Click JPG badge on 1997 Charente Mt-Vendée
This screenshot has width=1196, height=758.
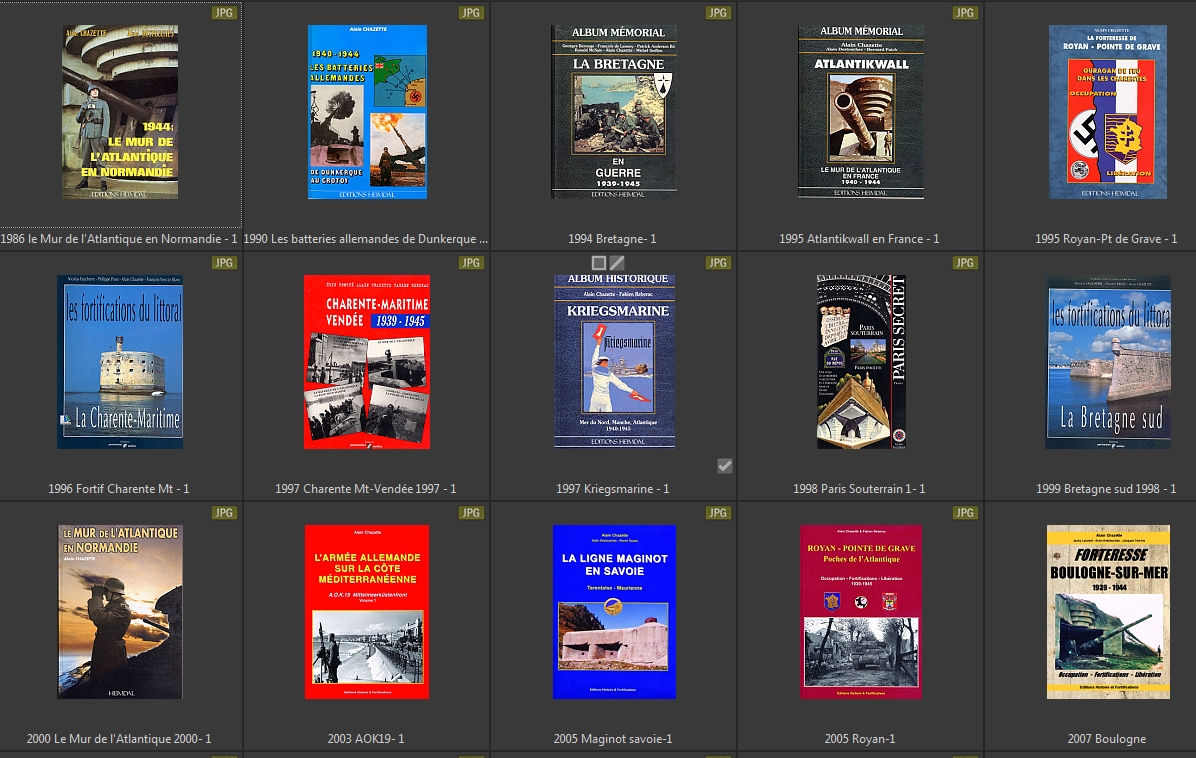[x=471, y=263]
